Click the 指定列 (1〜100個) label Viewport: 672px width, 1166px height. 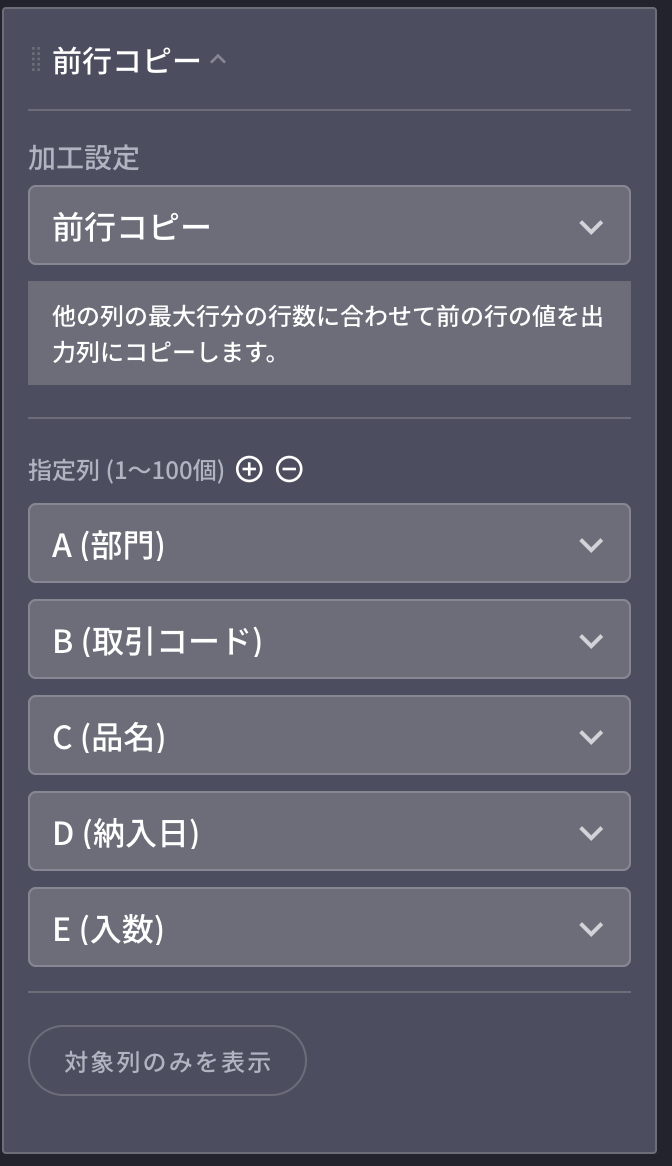(x=123, y=469)
